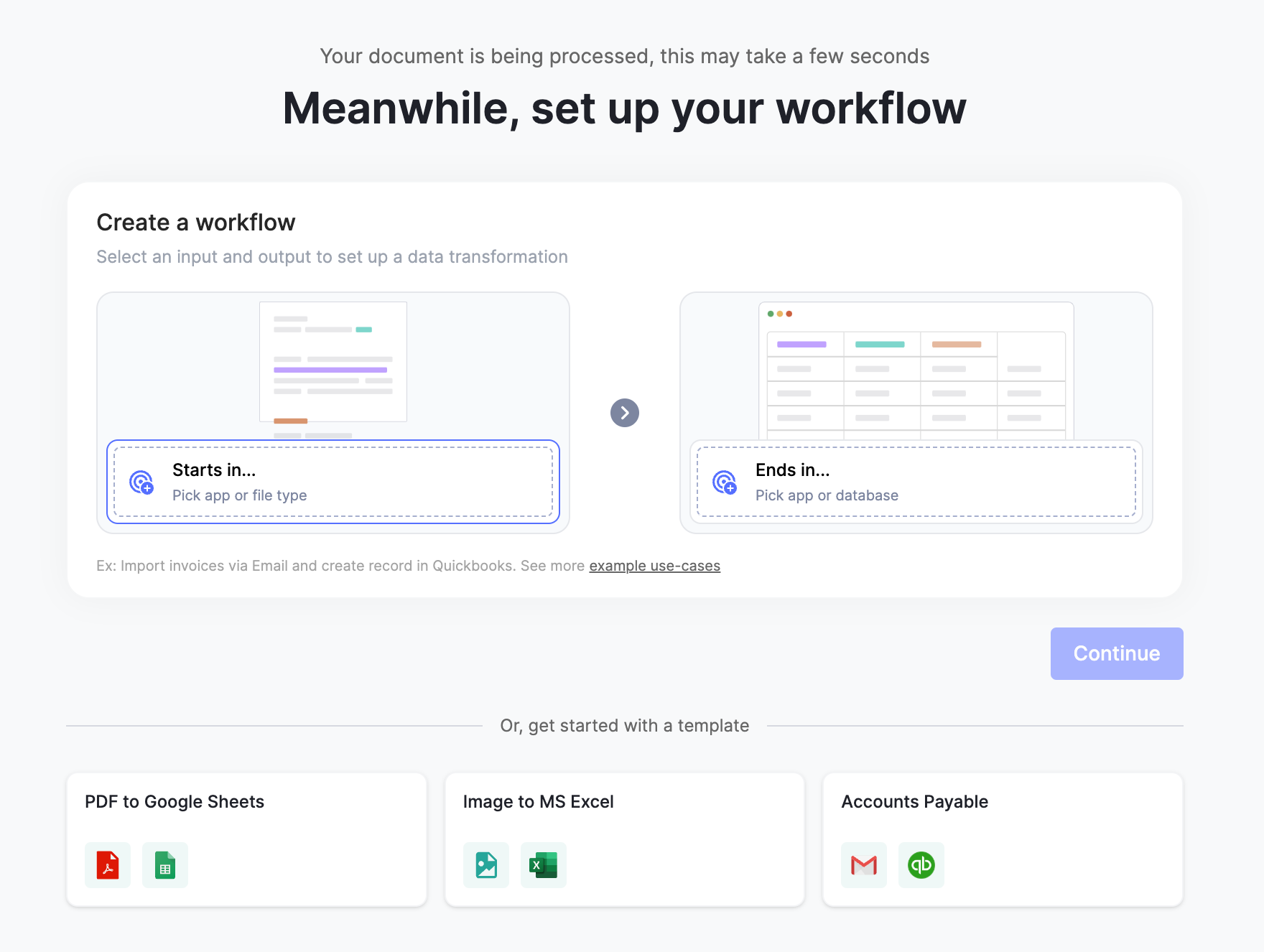Image resolution: width=1264 pixels, height=952 pixels.
Task: Open the 'Ends in...' database picker
Action: click(916, 482)
